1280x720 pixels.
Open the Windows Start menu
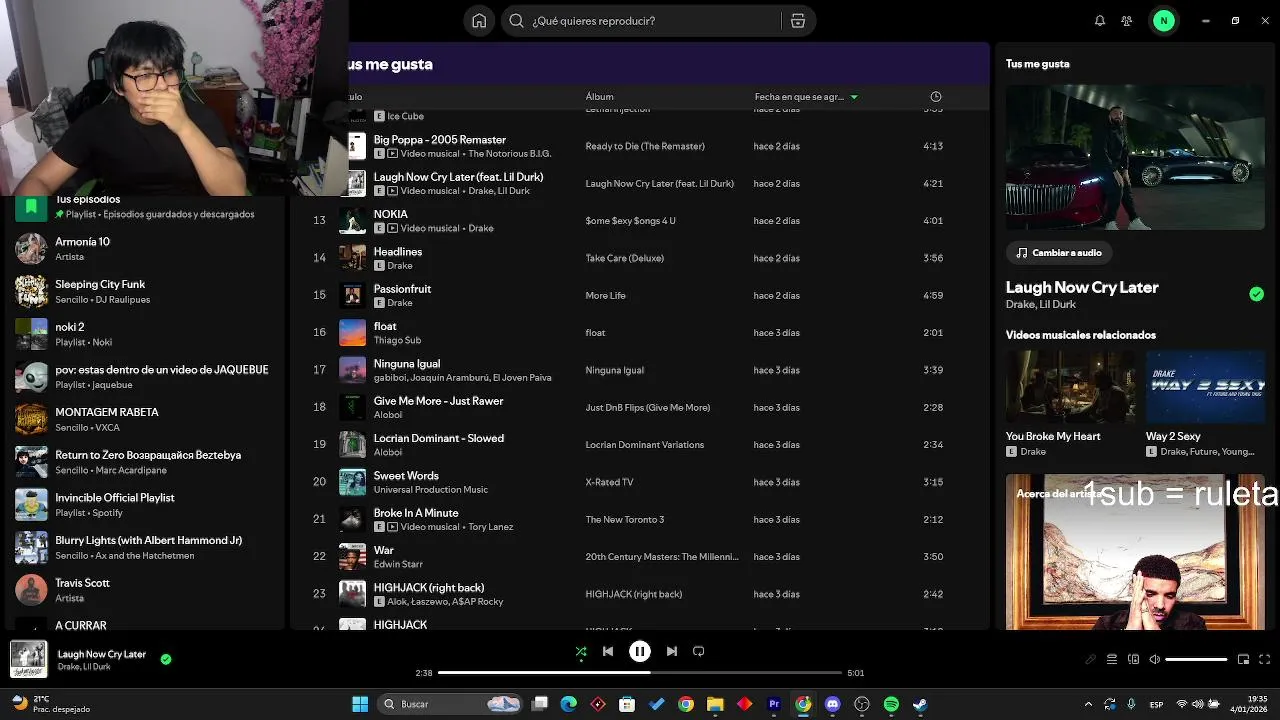tap(360, 704)
